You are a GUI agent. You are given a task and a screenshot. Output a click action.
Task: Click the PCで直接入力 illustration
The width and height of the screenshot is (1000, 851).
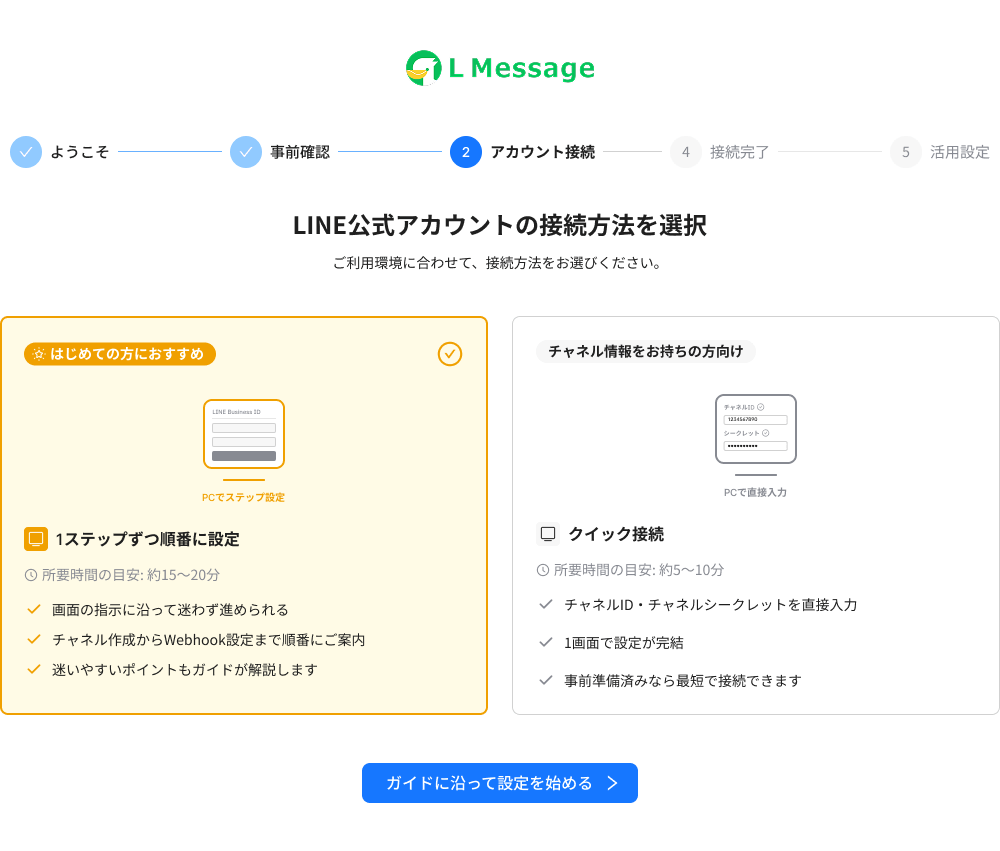point(756,435)
